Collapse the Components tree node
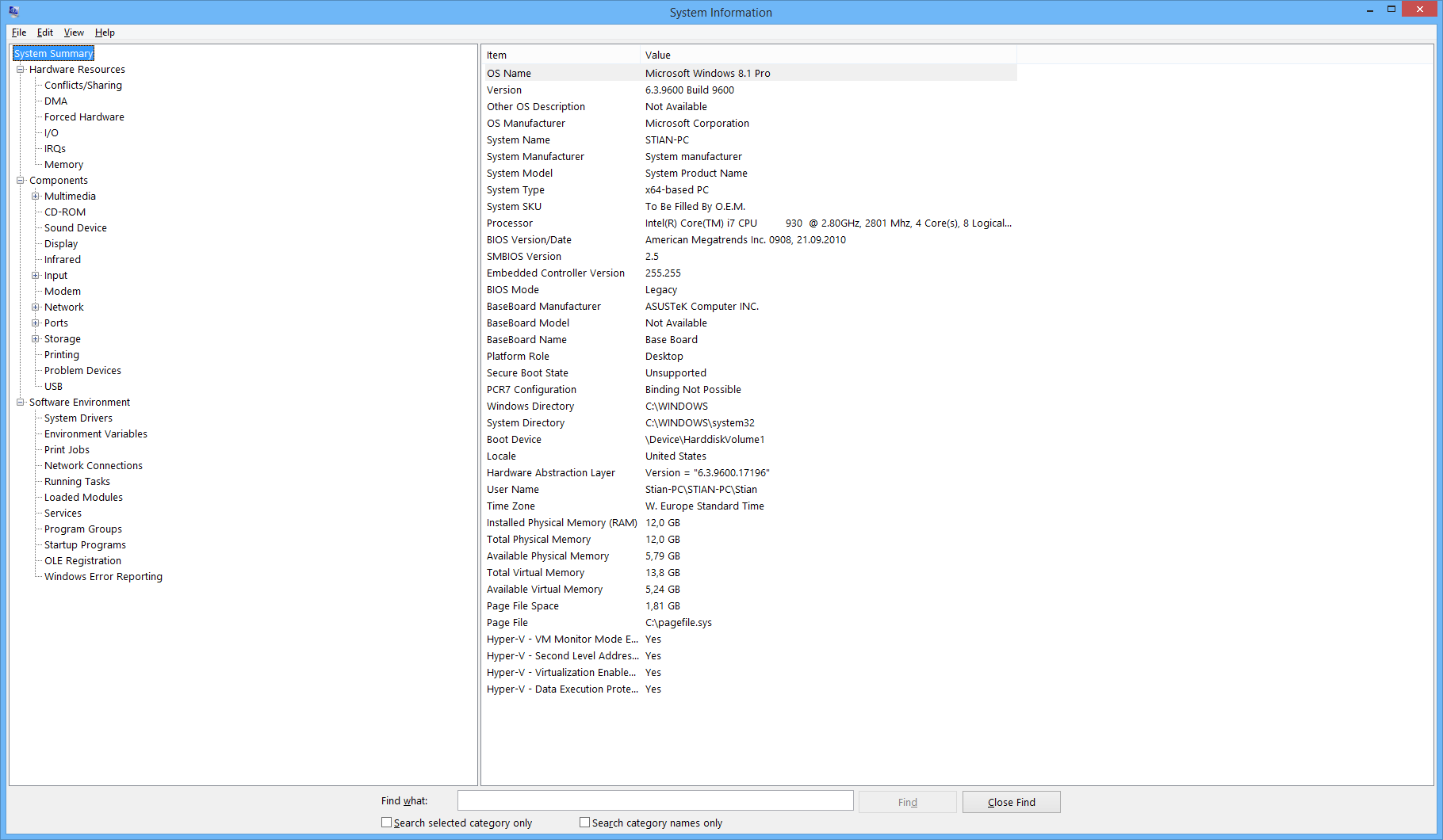The image size is (1443, 840). [21, 181]
